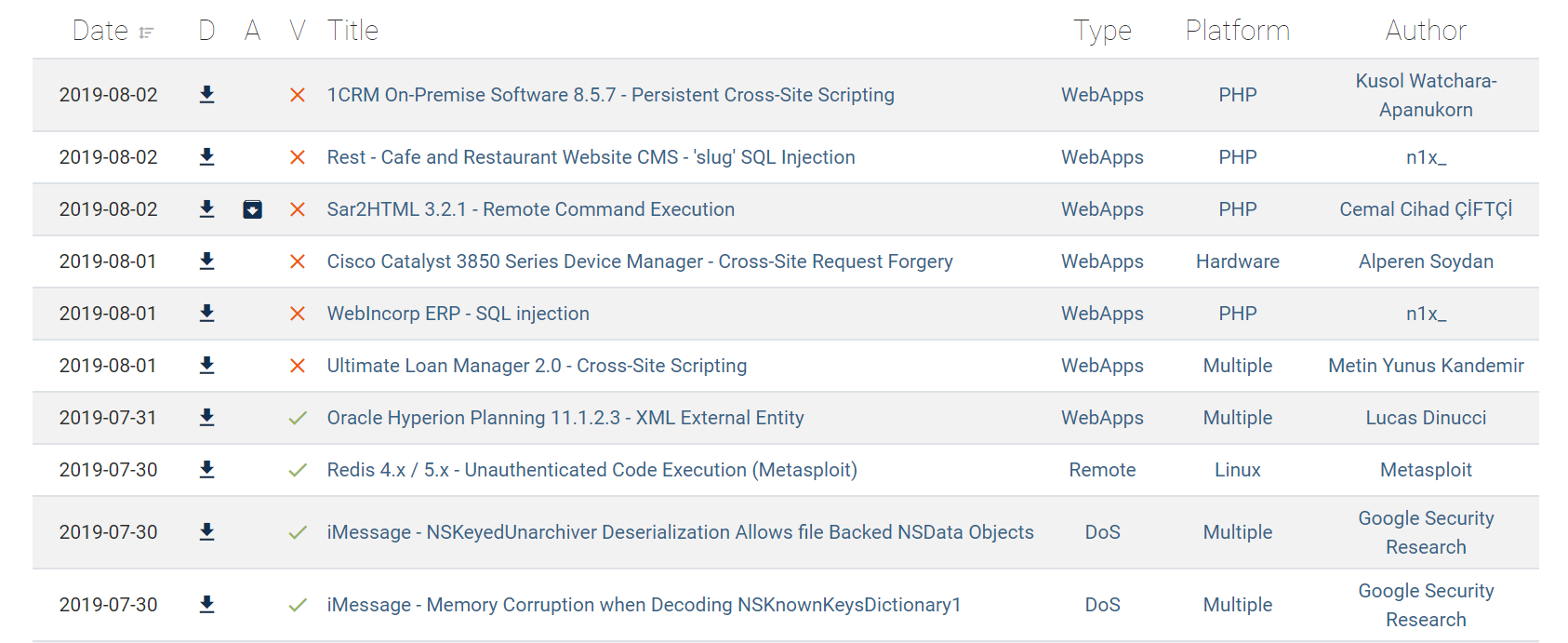Open the Redis Unauthenticated Code Execution exploit
The height and width of the screenshot is (643, 1568).
pyautogui.click(x=592, y=470)
